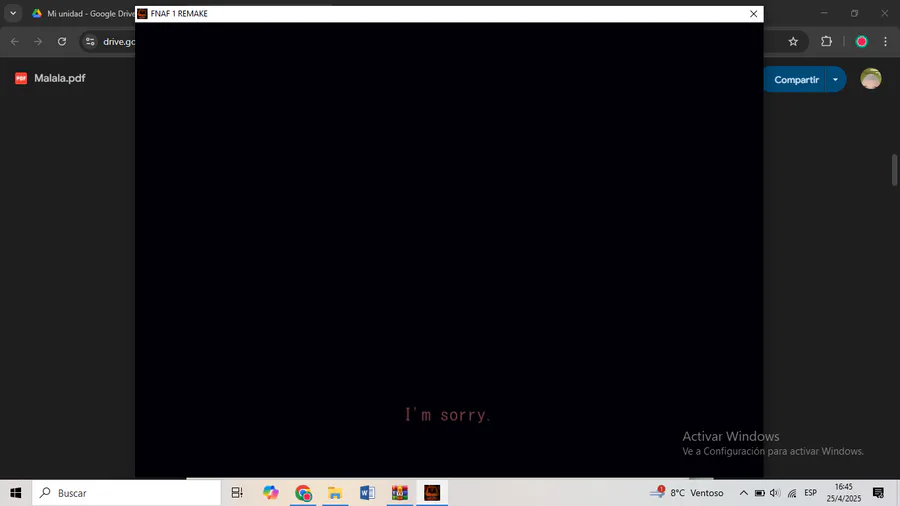The height and width of the screenshot is (506, 900).
Task: Open Chrome three-dot menu
Action: (886, 41)
